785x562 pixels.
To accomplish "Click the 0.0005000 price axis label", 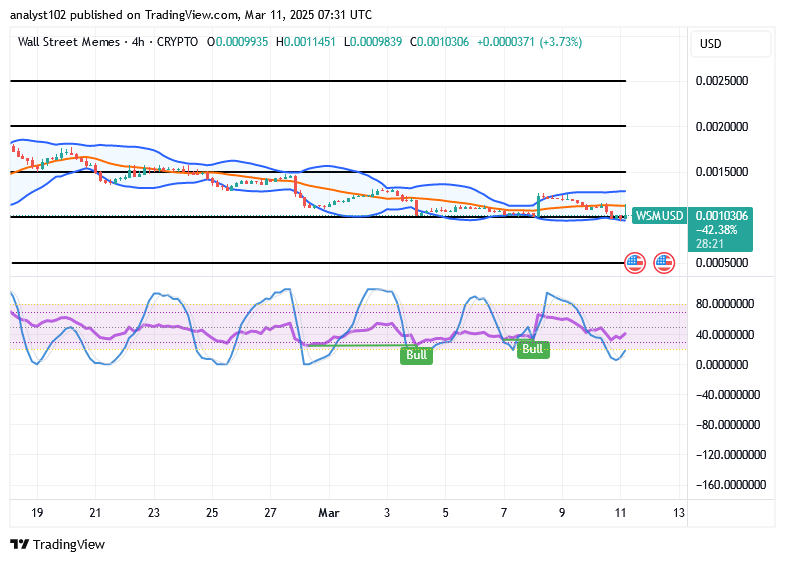I will coord(721,263).
